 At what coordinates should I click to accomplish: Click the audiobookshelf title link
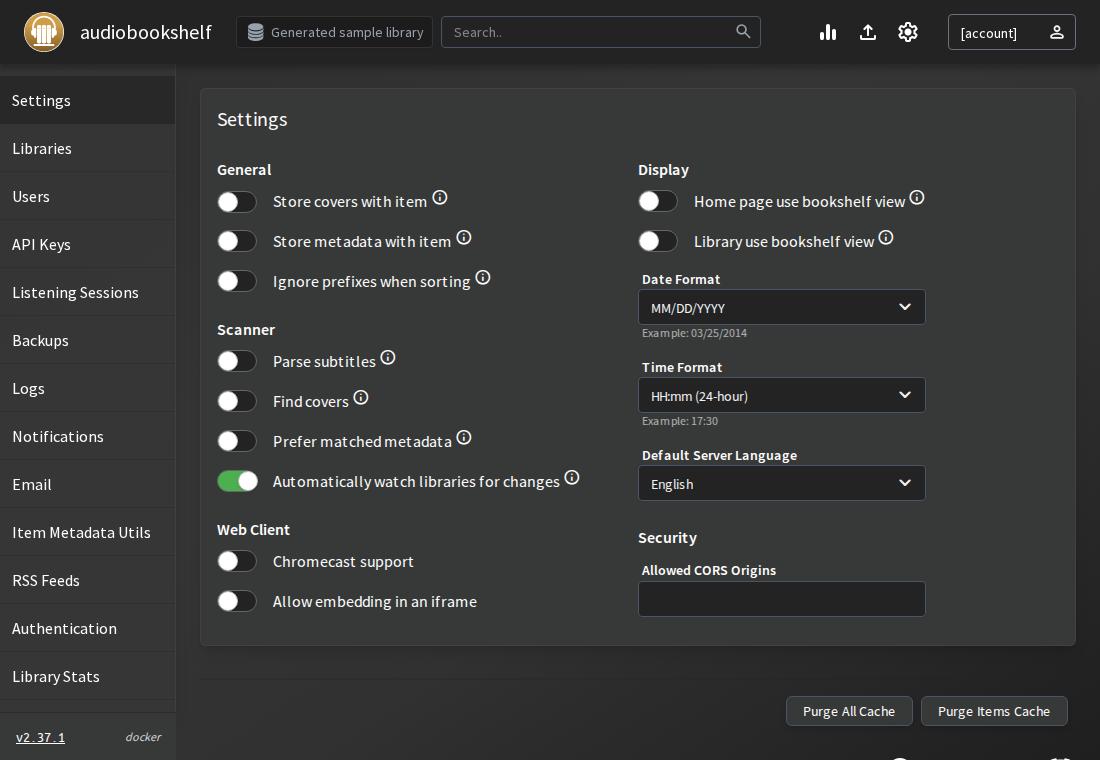coord(146,33)
